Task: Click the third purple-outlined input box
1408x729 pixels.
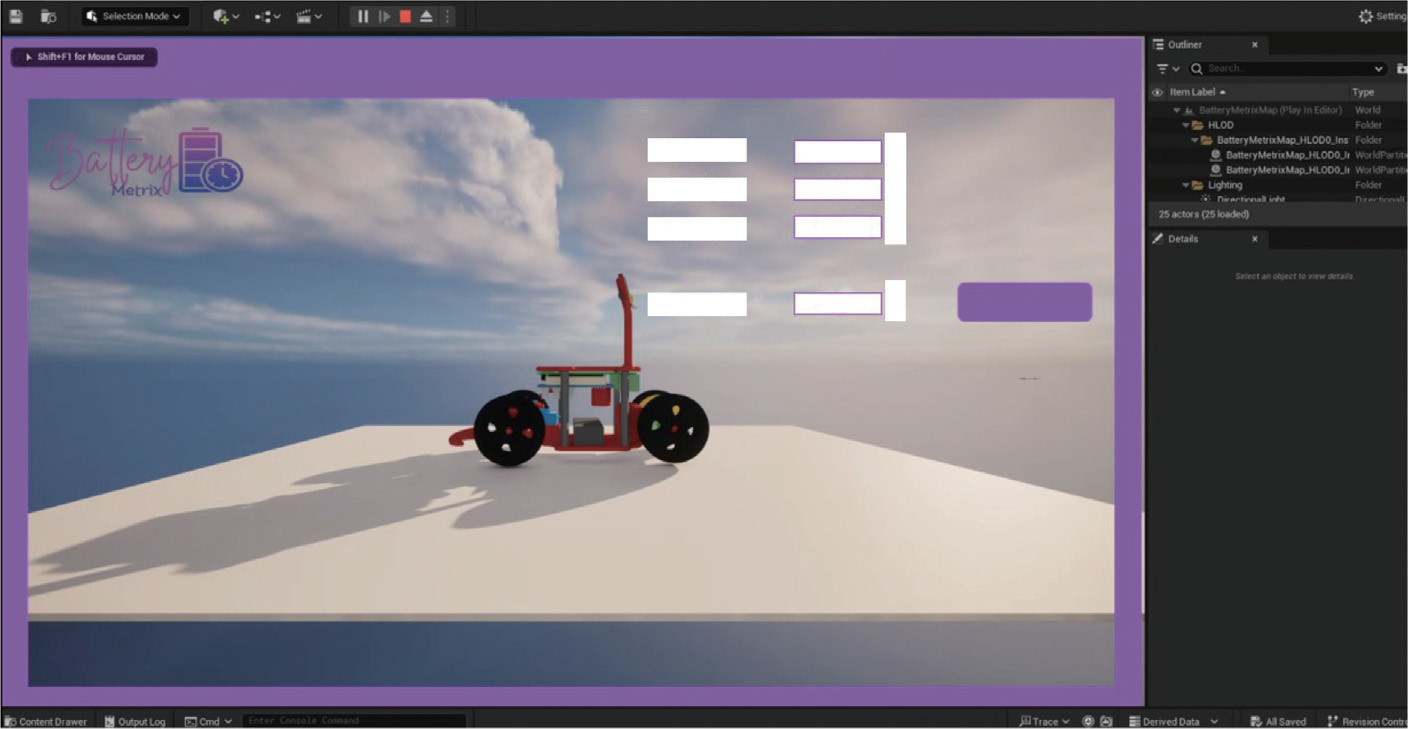Action: pos(838,227)
